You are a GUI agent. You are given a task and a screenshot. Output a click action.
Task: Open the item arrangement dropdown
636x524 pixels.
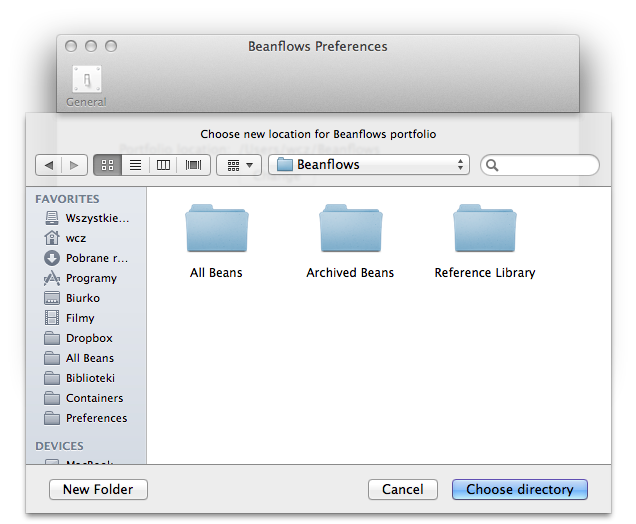(239, 165)
